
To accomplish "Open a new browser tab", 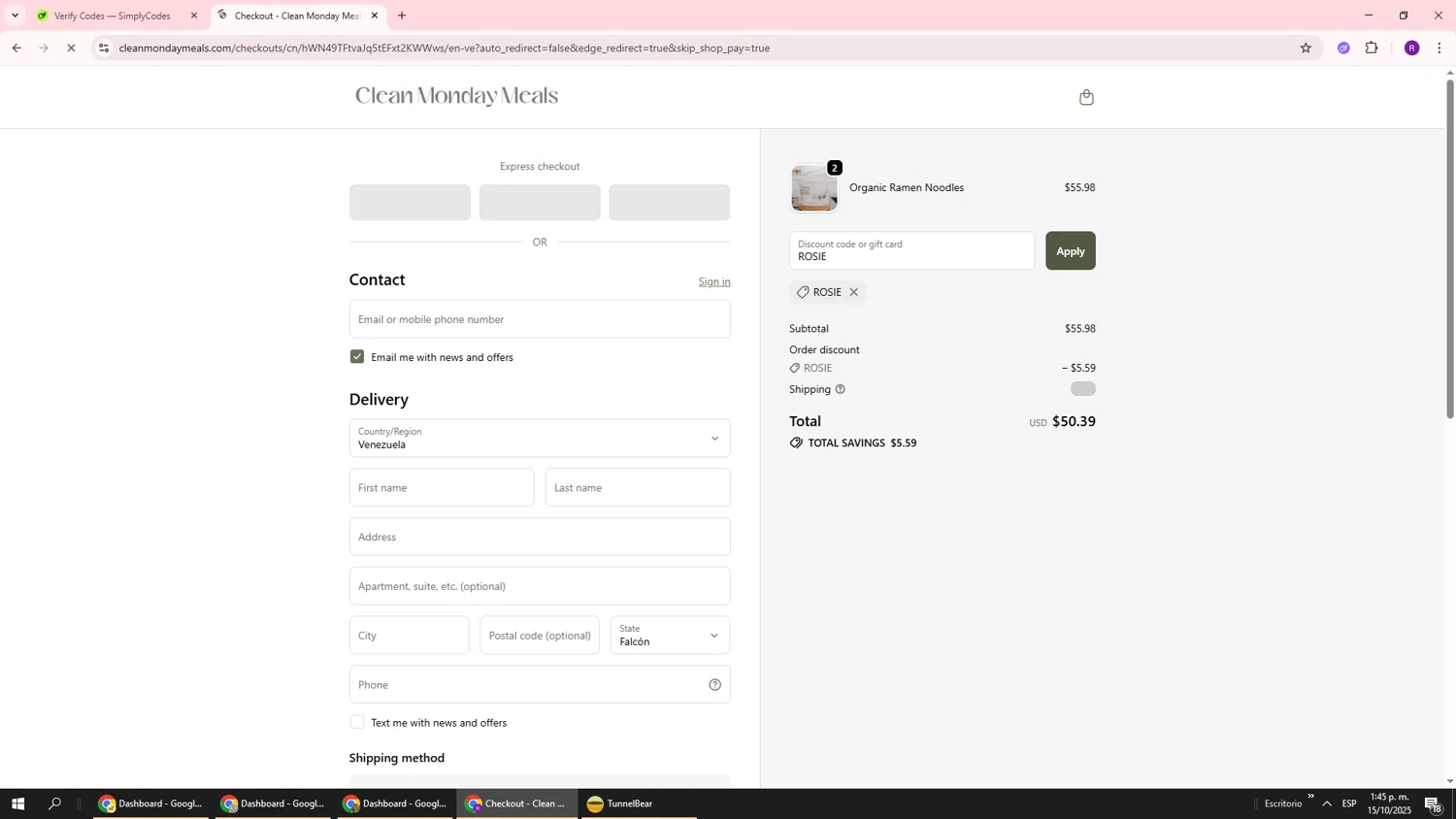I will (x=402, y=16).
